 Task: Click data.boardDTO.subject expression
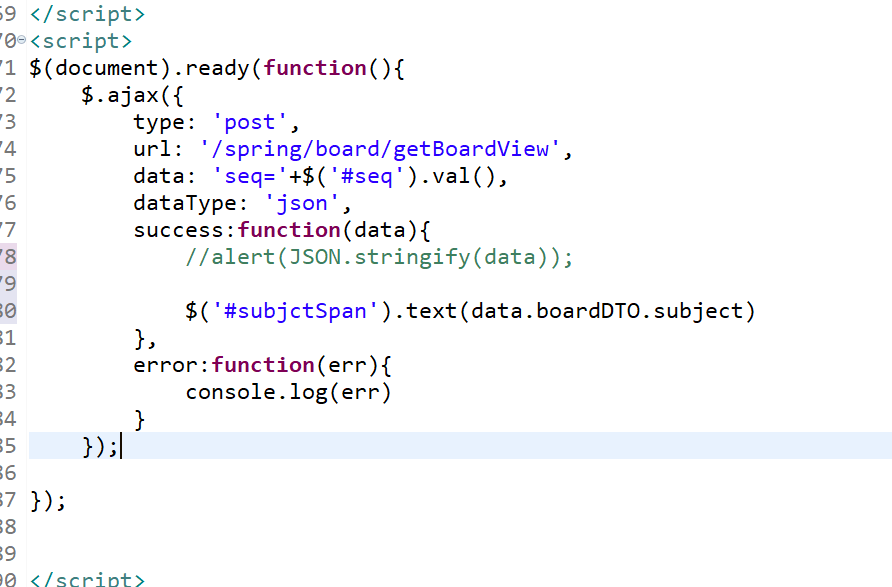(x=607, y=311)
